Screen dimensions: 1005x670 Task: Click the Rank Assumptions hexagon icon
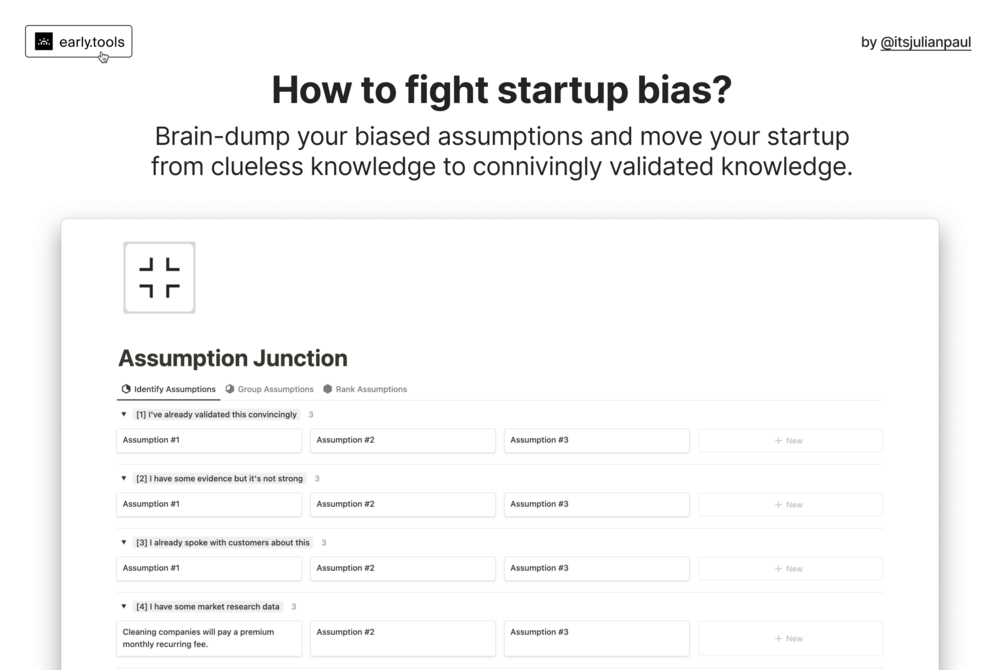pos(327,389)
